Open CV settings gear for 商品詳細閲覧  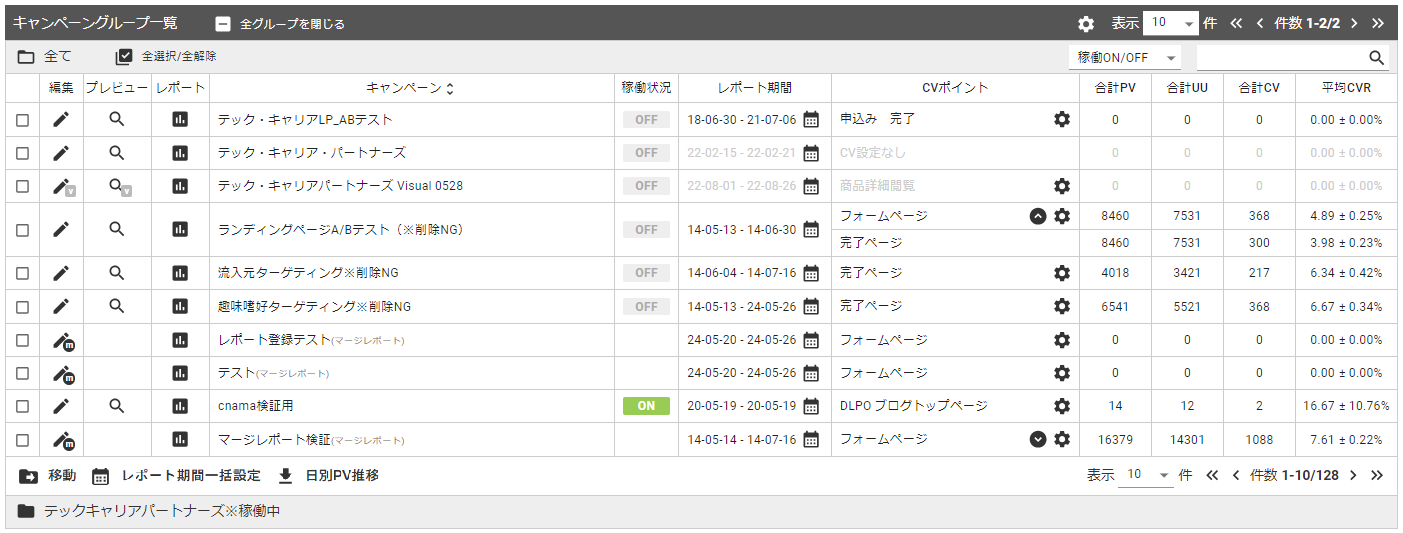click(1062, 186)
